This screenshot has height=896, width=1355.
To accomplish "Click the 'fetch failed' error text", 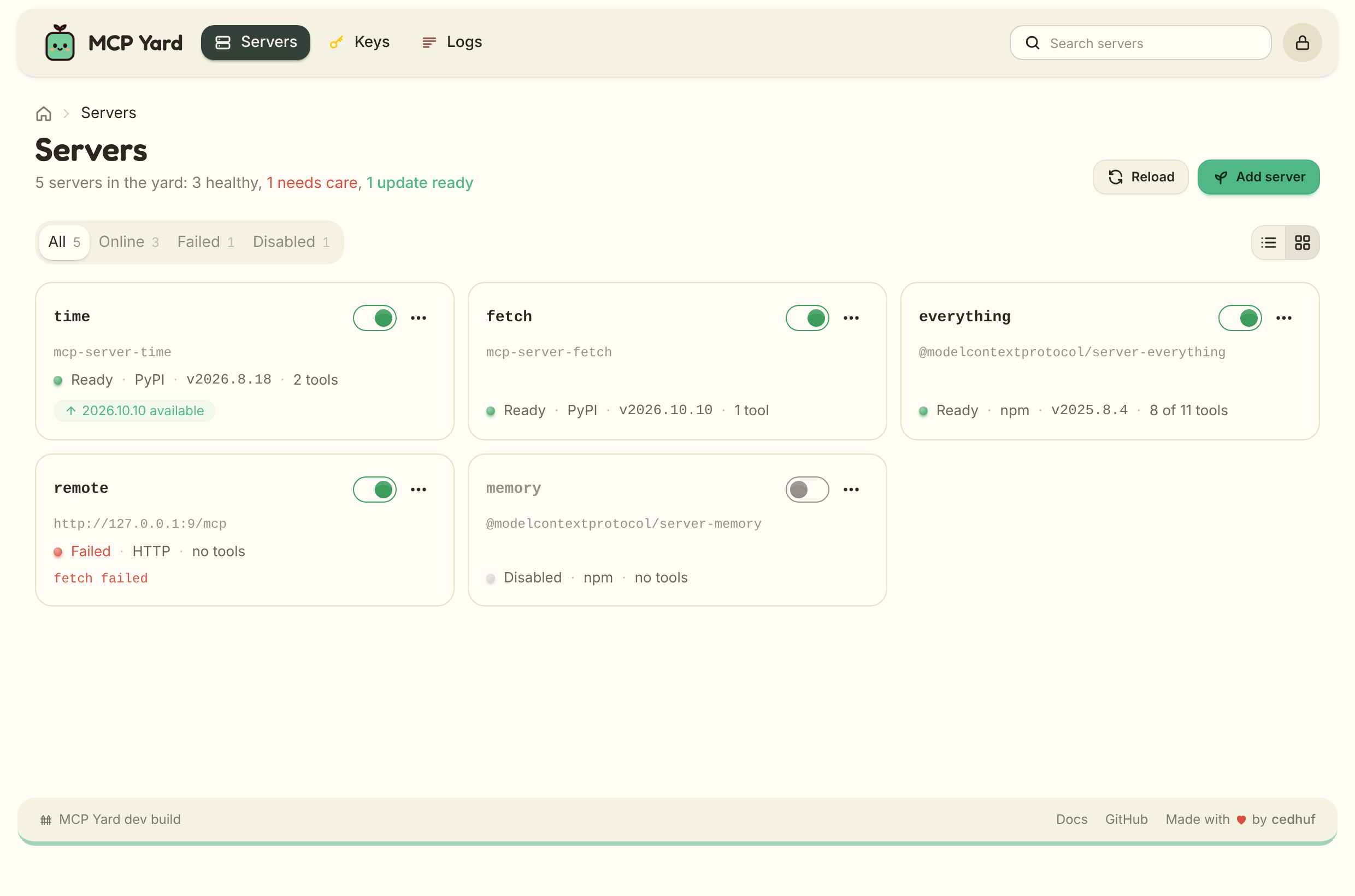I will [101, 578].
